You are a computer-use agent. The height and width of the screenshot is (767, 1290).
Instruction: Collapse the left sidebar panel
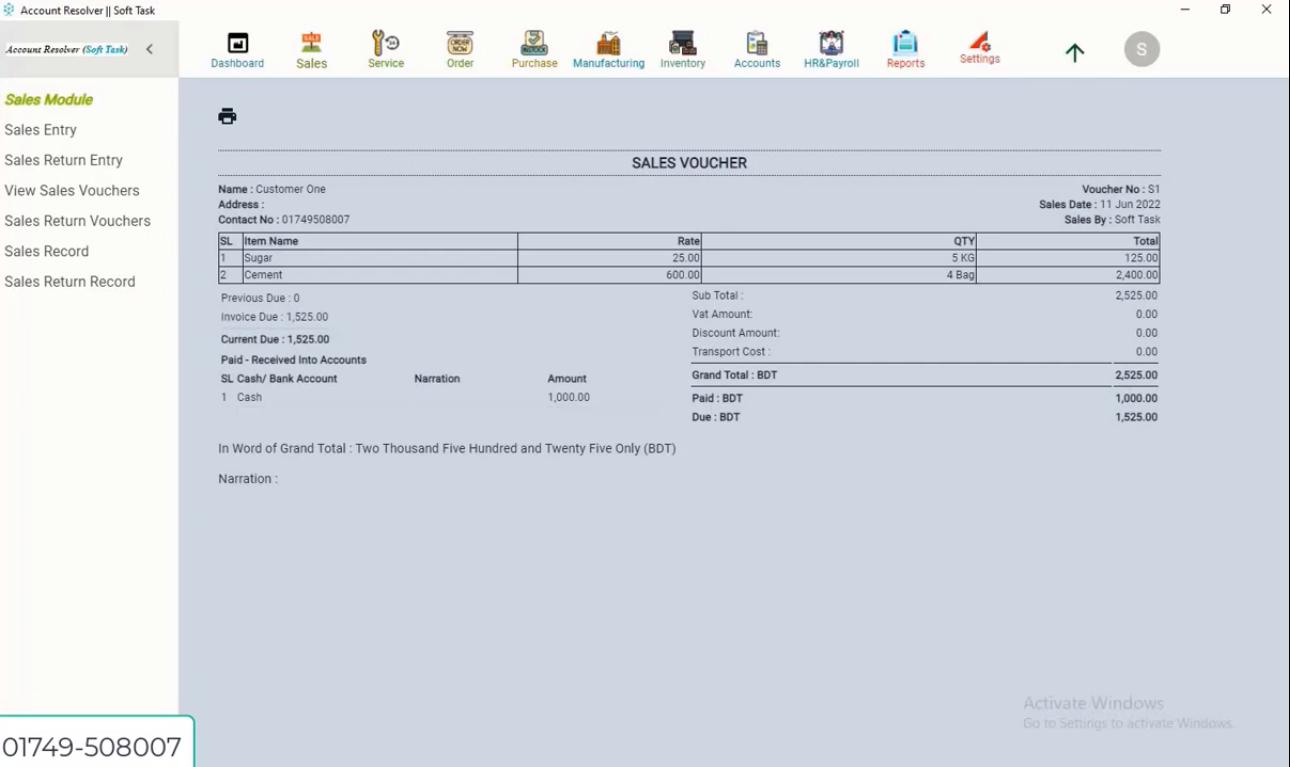(x=150, y=47)
